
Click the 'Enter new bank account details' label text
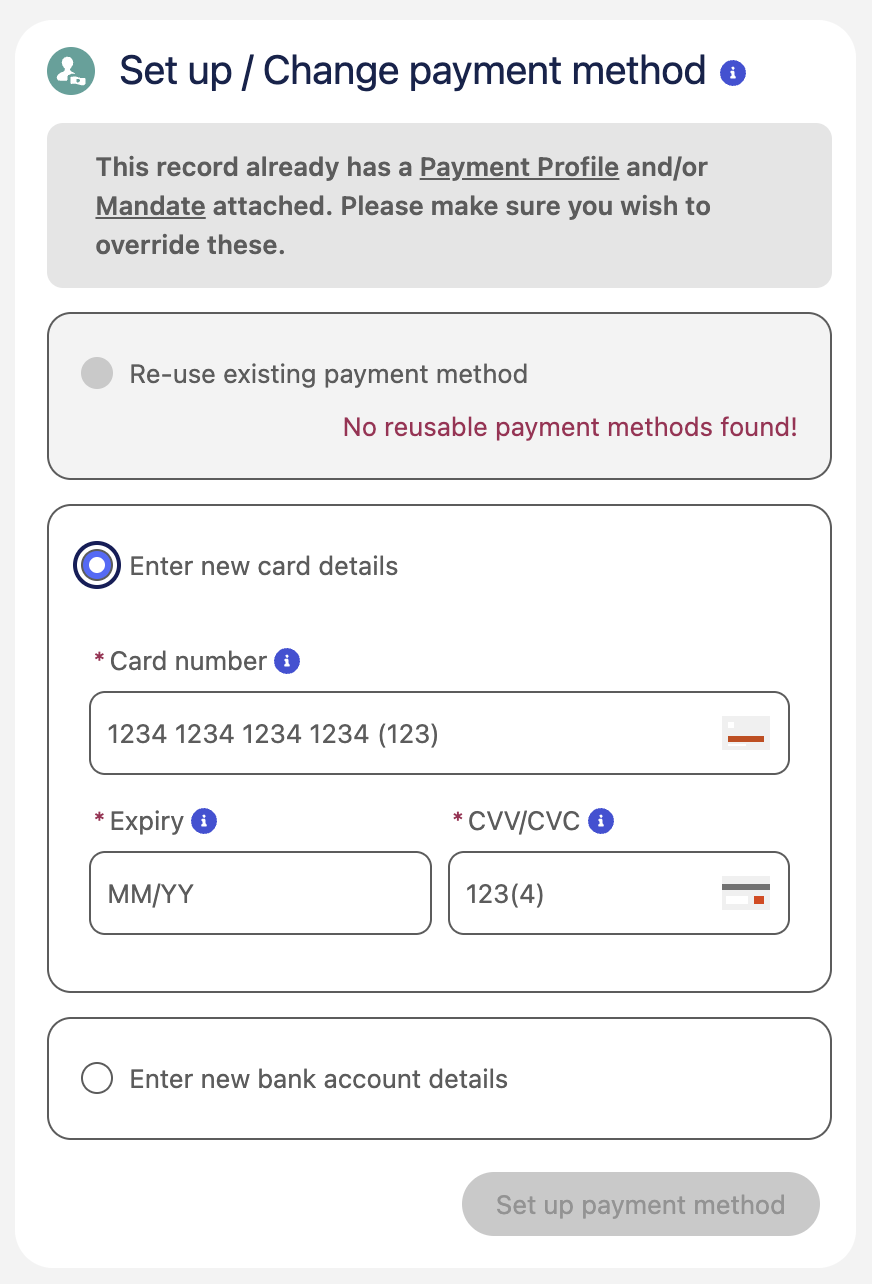(319, 1079)
